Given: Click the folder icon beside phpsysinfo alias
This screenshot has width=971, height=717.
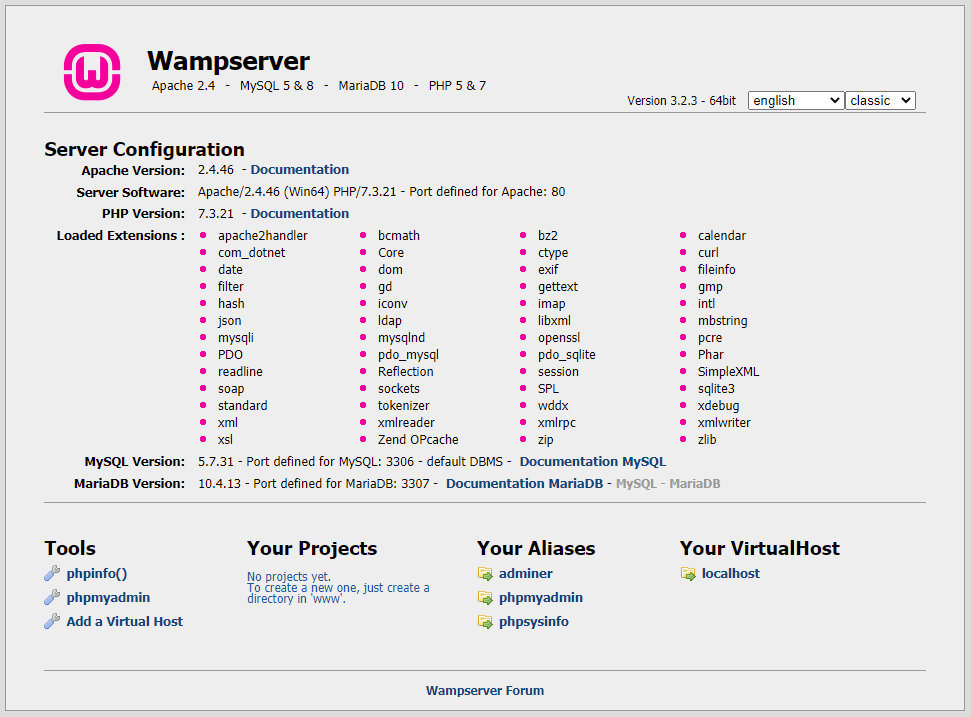Looking at the screenshot, I should 485,622.
